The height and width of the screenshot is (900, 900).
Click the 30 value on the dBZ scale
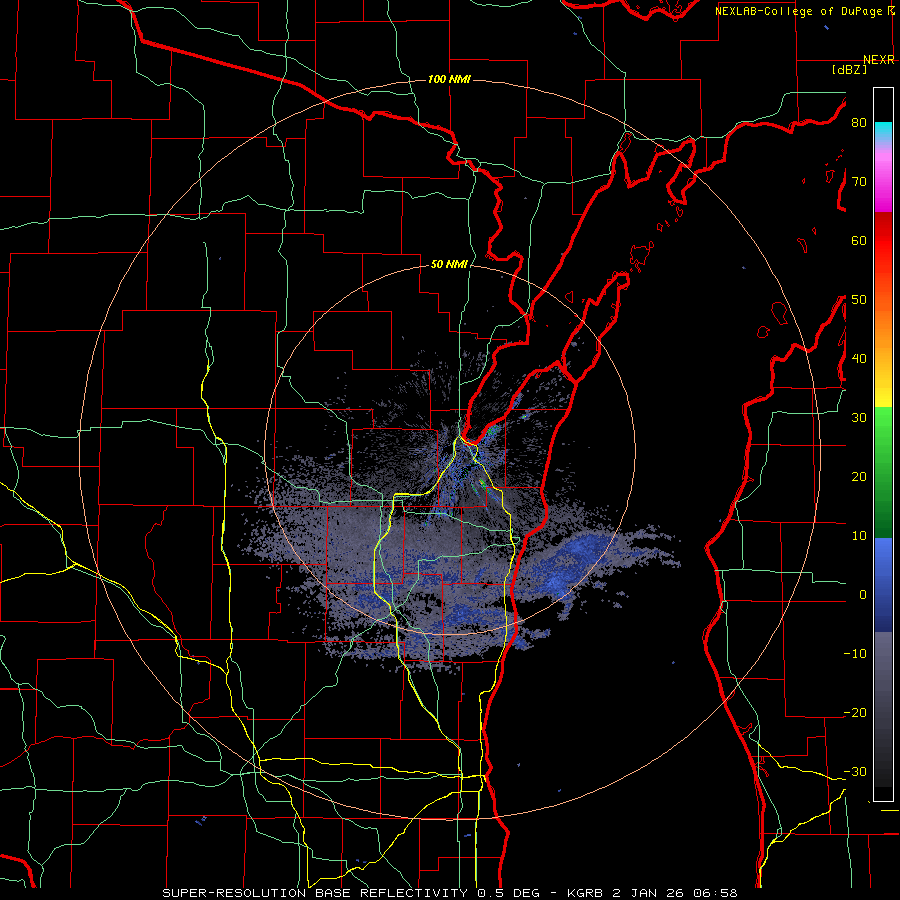(859, 417)
